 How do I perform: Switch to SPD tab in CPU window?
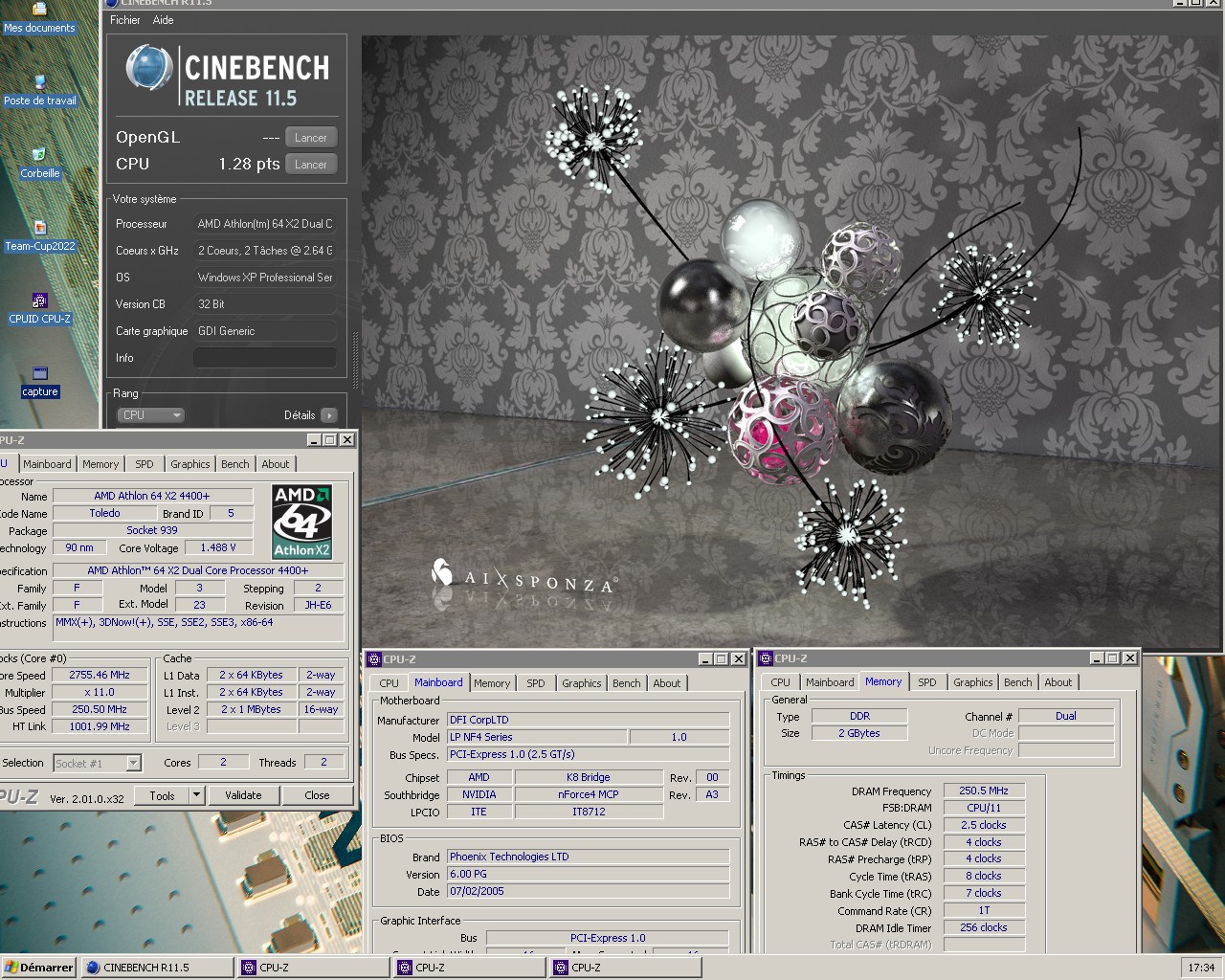pyautogui.click(x=145, y=464)
